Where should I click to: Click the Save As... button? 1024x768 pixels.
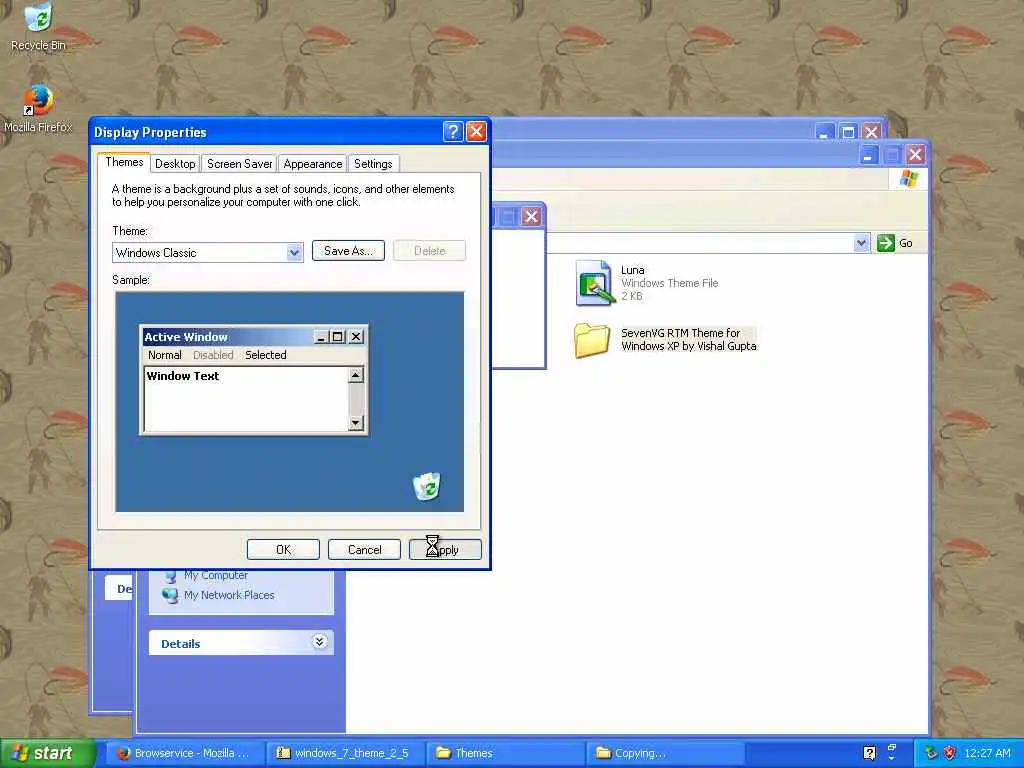coord(348,251)
